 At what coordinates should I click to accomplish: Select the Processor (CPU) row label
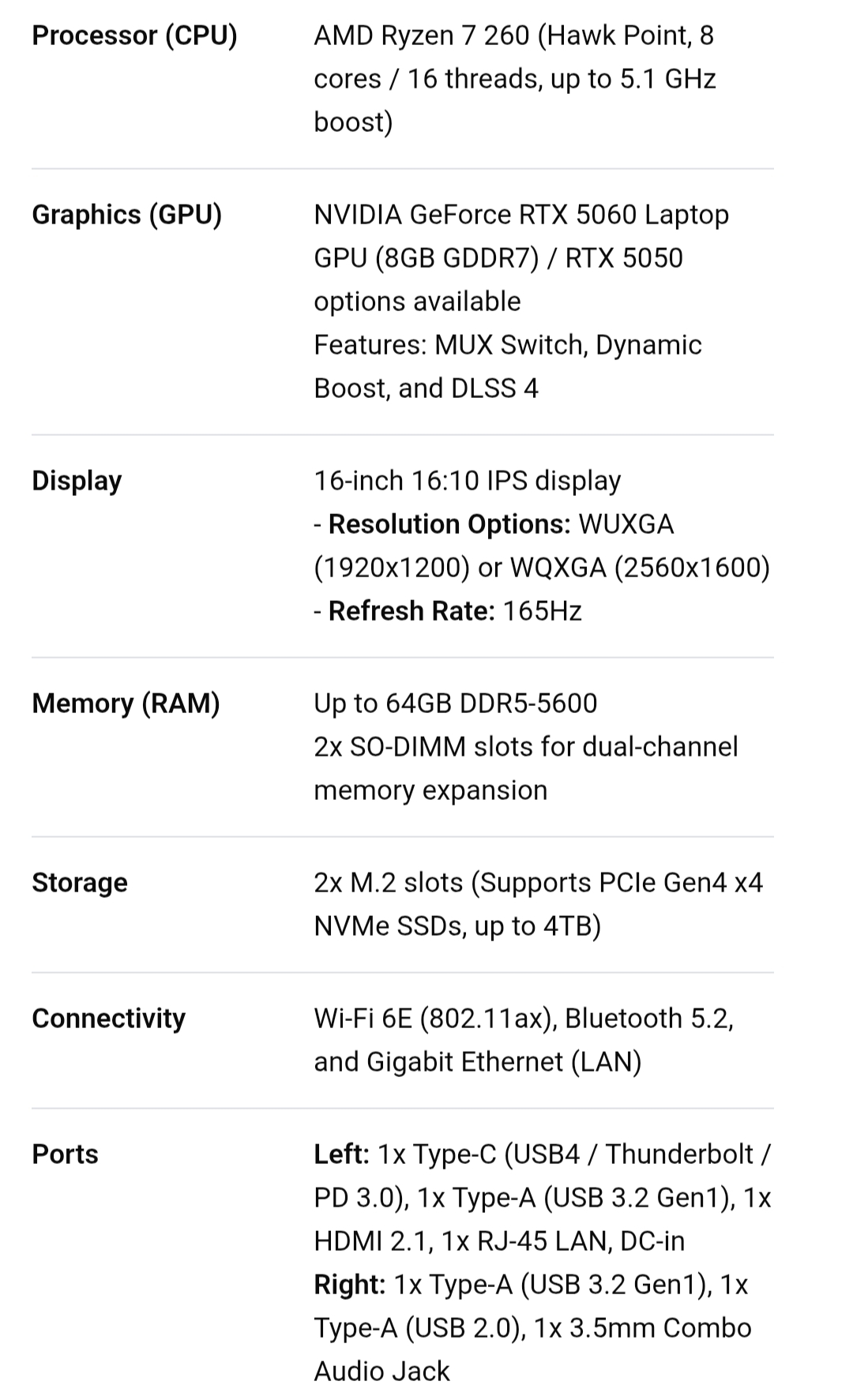(134, 36)
